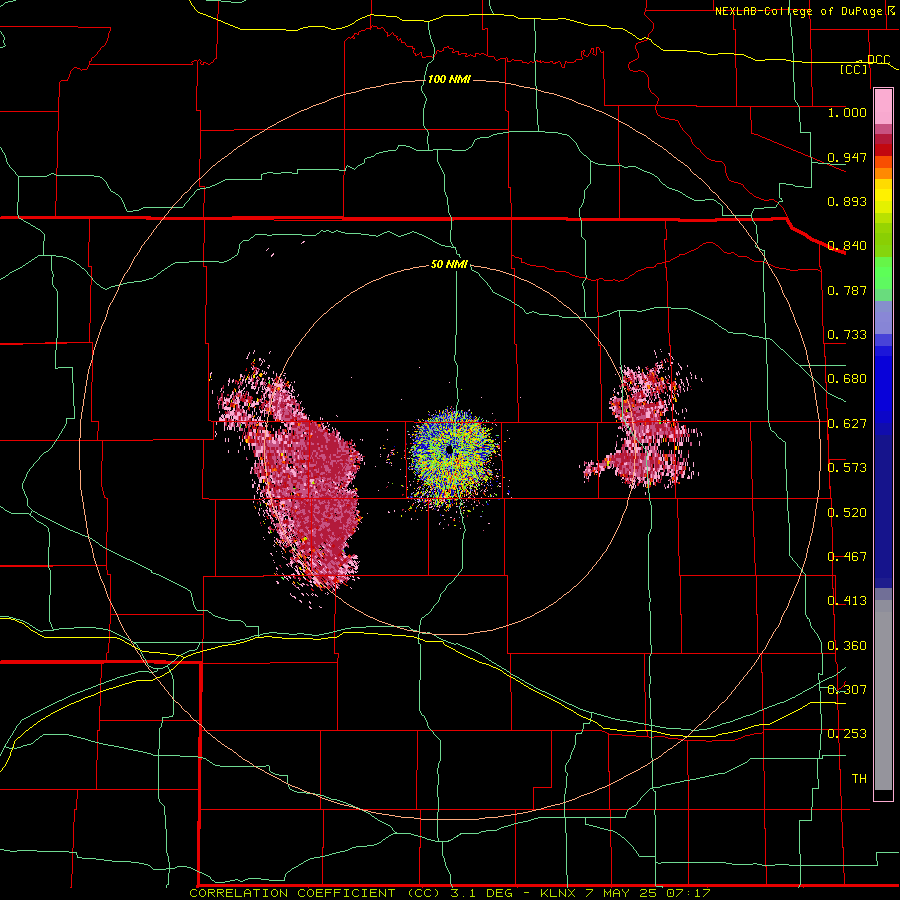900x900 pixels.
Task: Click the NEXLAB-College of DuPage label
Action: coord(799,11)
